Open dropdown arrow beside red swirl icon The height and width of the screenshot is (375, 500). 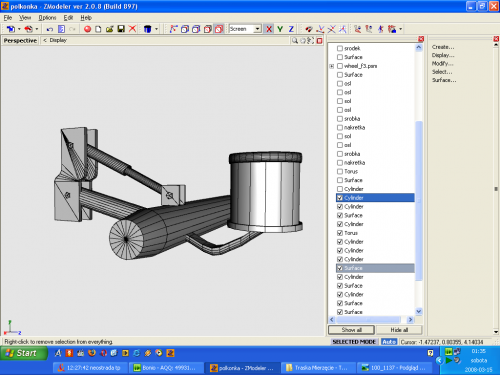37,29
